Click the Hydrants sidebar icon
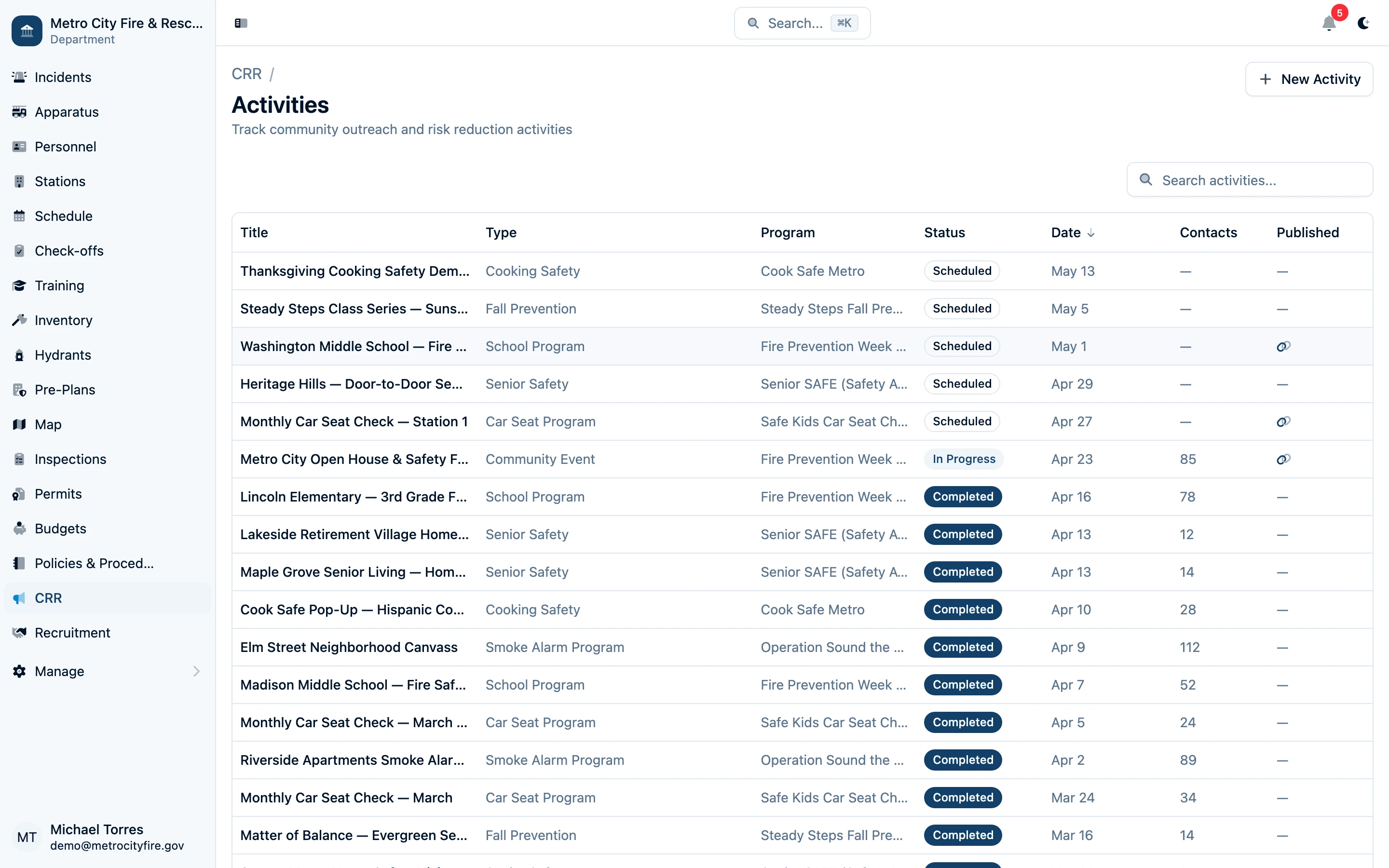This screenshot has height=868, width=1389. point(19,355)
